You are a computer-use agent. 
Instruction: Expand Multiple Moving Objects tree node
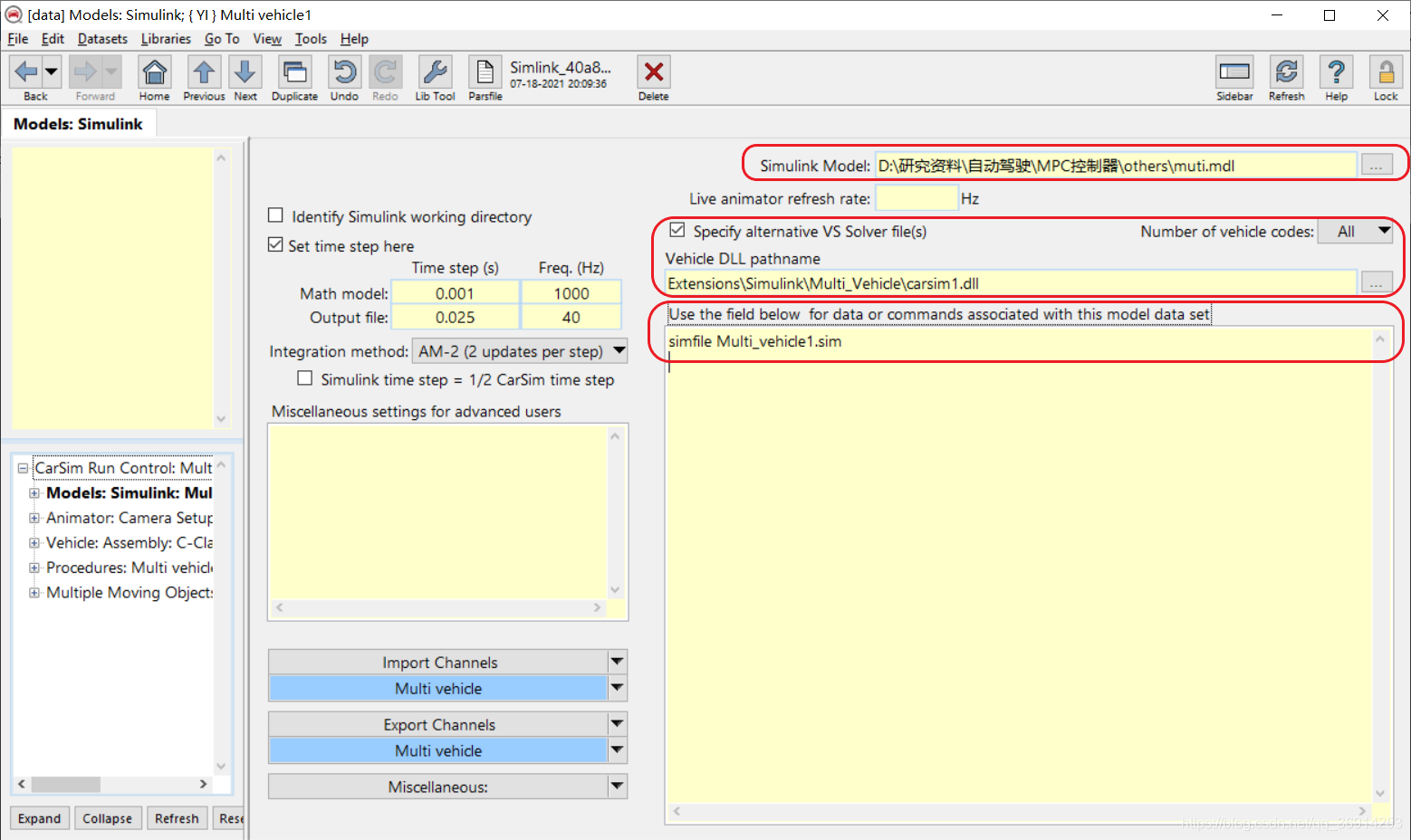pyautogui.click(x=34, y=593)
